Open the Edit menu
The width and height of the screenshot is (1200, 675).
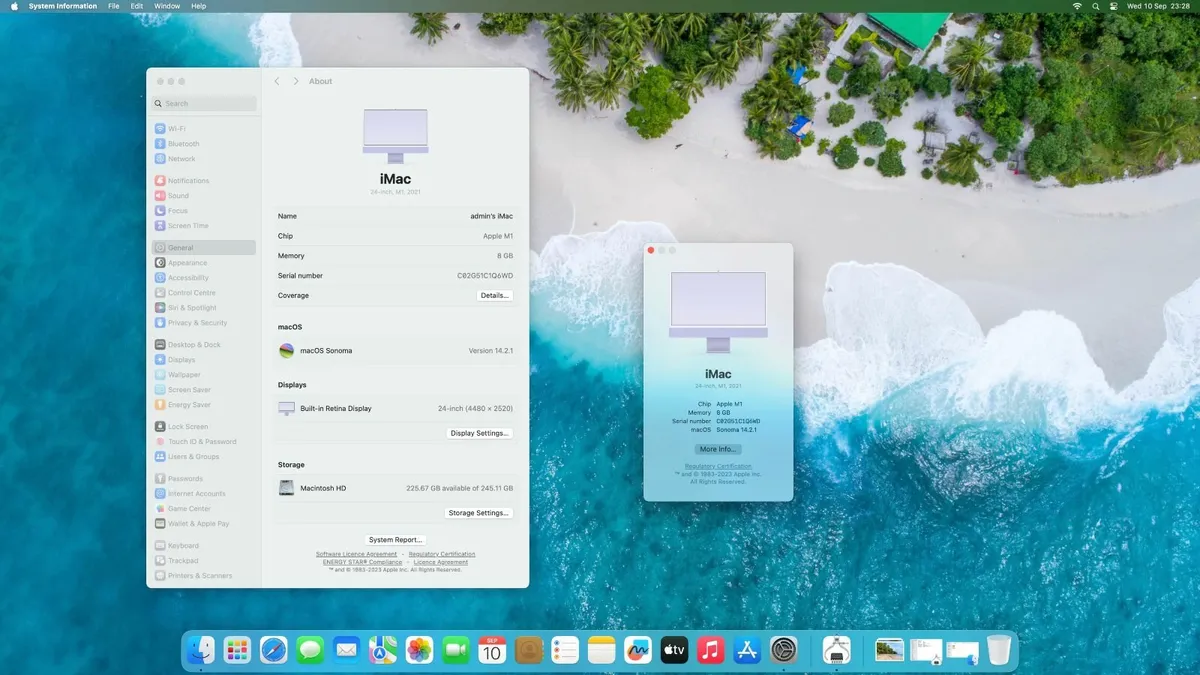tap(137, 6)
